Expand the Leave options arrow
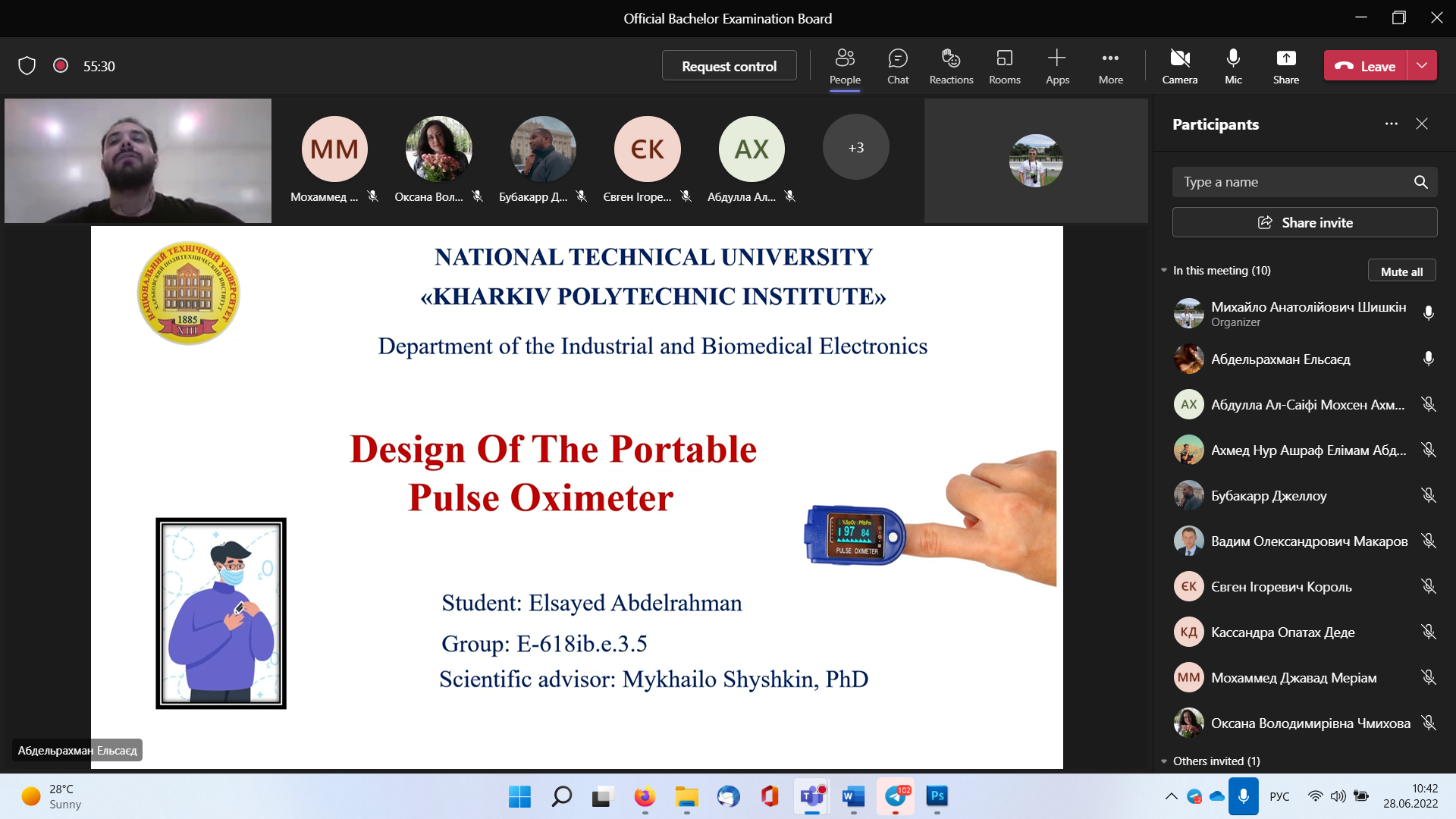The image size is (1456, 819). point(1422,66)
